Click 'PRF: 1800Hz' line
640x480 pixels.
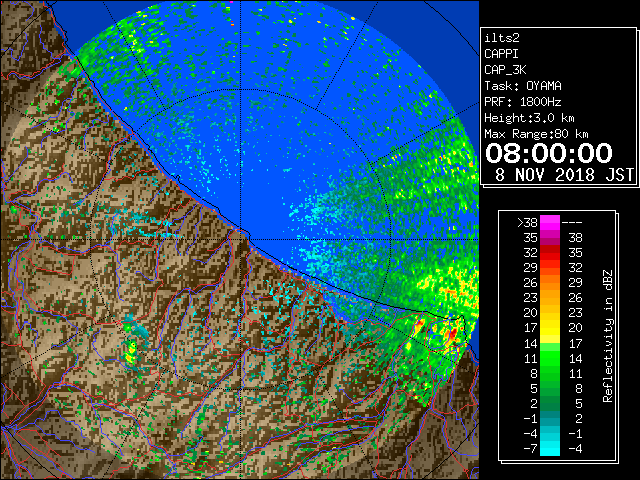523,102
